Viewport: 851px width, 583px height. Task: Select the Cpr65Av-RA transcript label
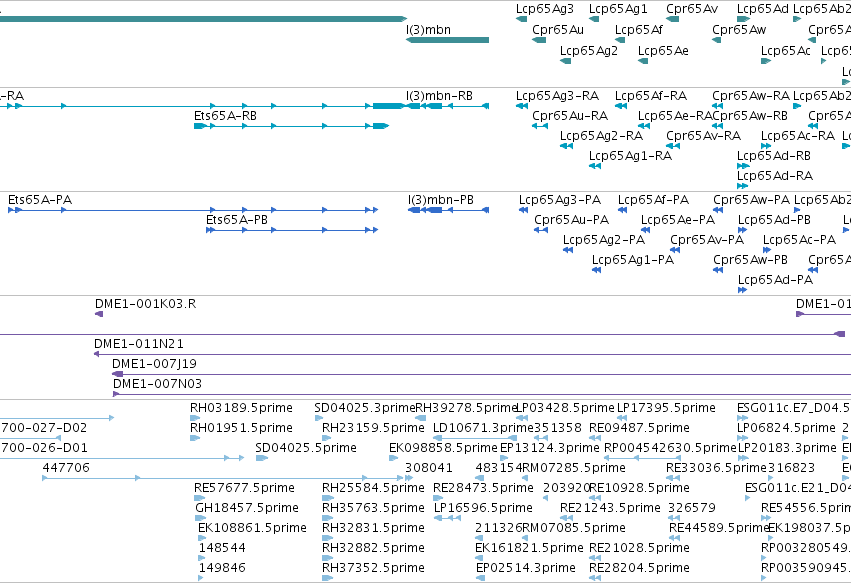click(703, 136)
